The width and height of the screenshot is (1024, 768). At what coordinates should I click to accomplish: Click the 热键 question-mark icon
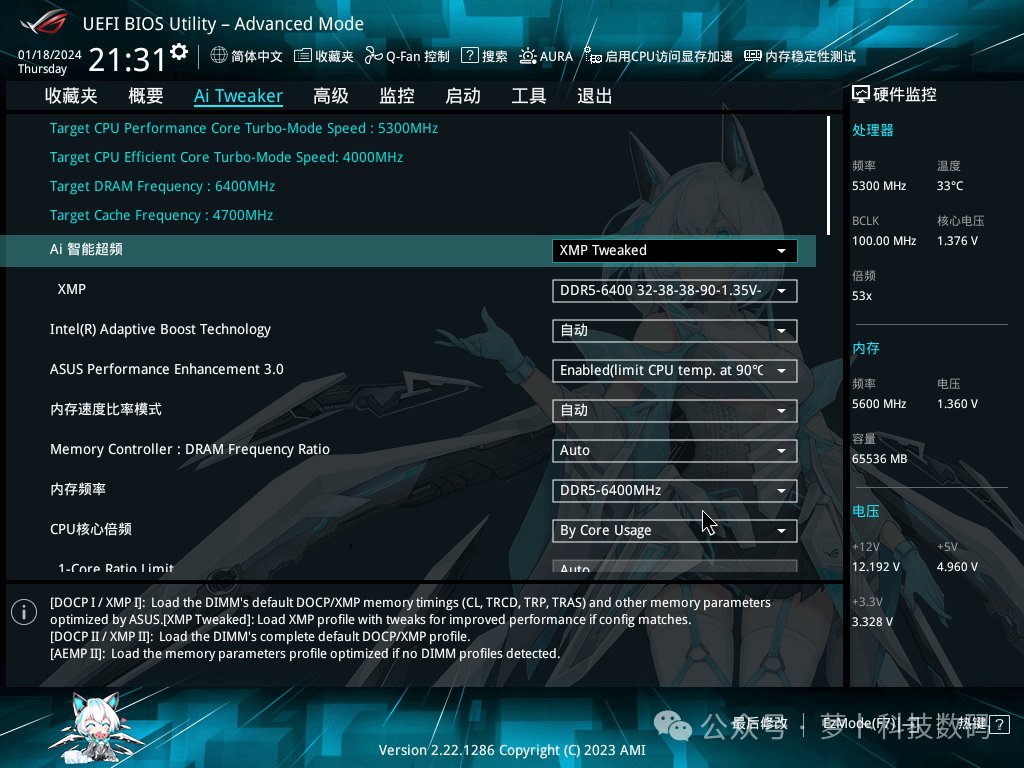999,724
